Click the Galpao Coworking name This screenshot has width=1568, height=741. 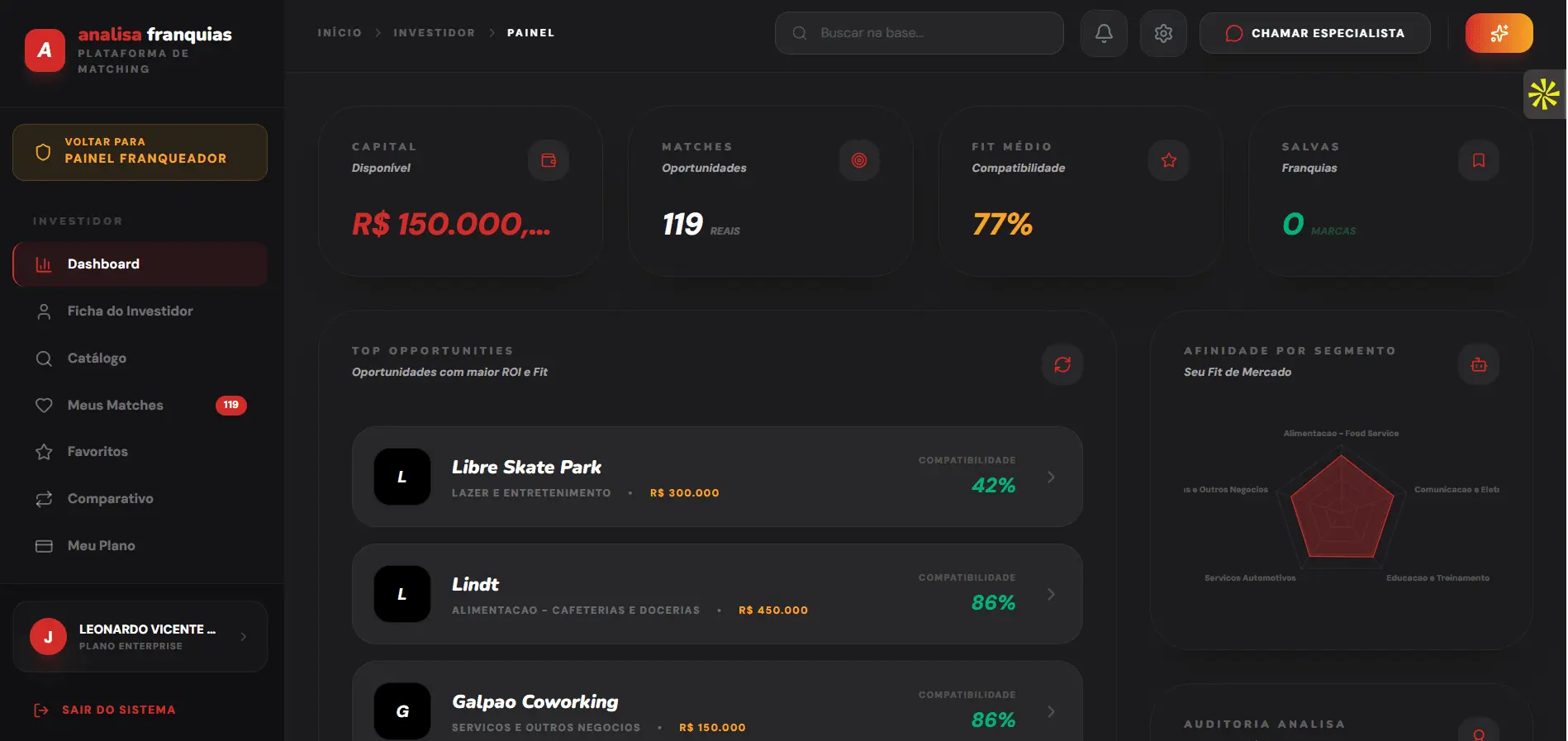(x=535, y=702)
